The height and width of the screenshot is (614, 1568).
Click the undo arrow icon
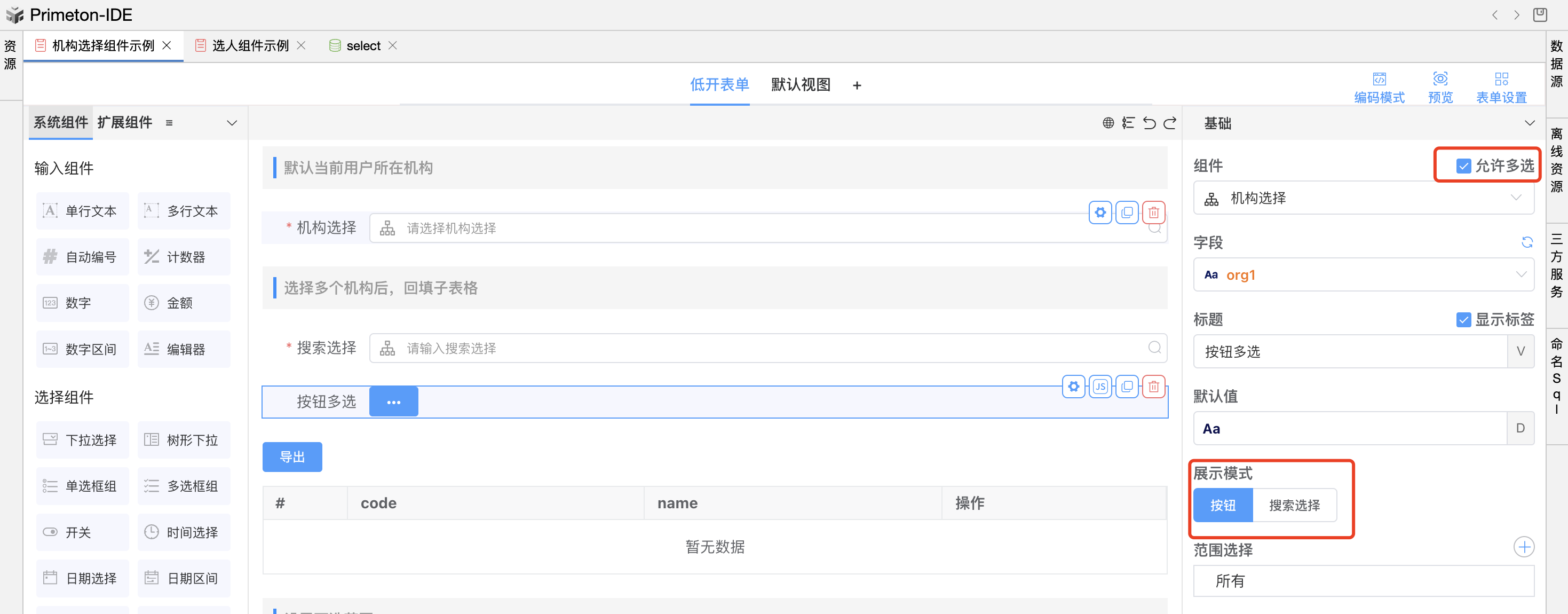1149,123
